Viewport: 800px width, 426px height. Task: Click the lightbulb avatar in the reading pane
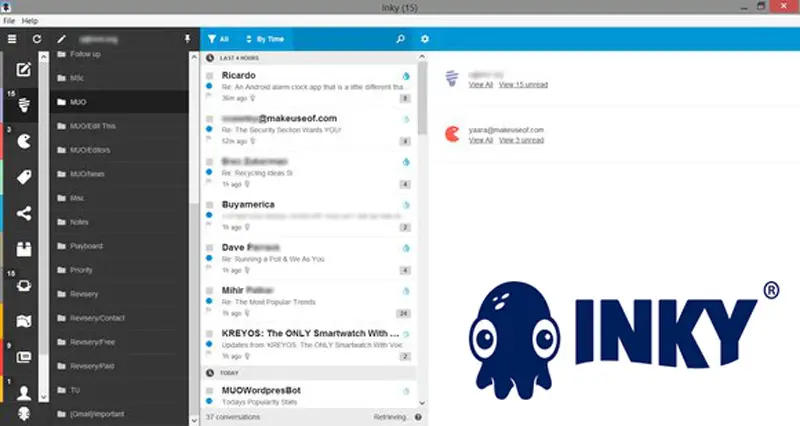(452, 78)
